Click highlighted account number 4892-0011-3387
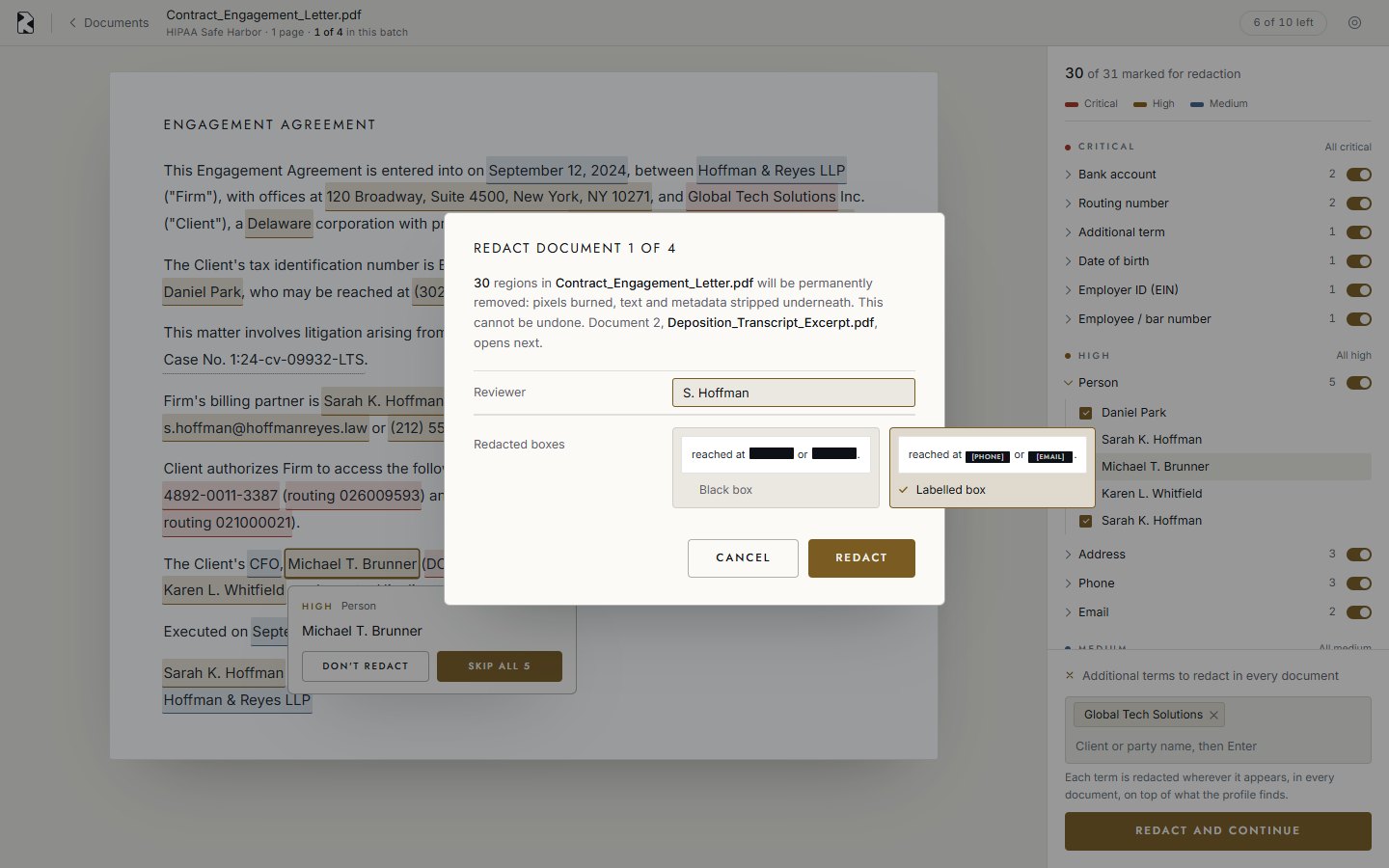This screenshot has height=868, width=1389. tap(221, 496)
